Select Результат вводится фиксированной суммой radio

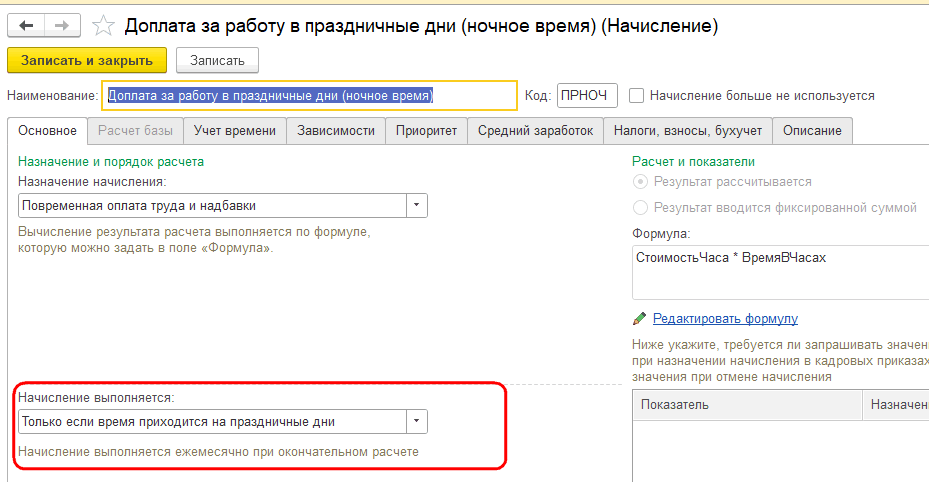(640, 208)
